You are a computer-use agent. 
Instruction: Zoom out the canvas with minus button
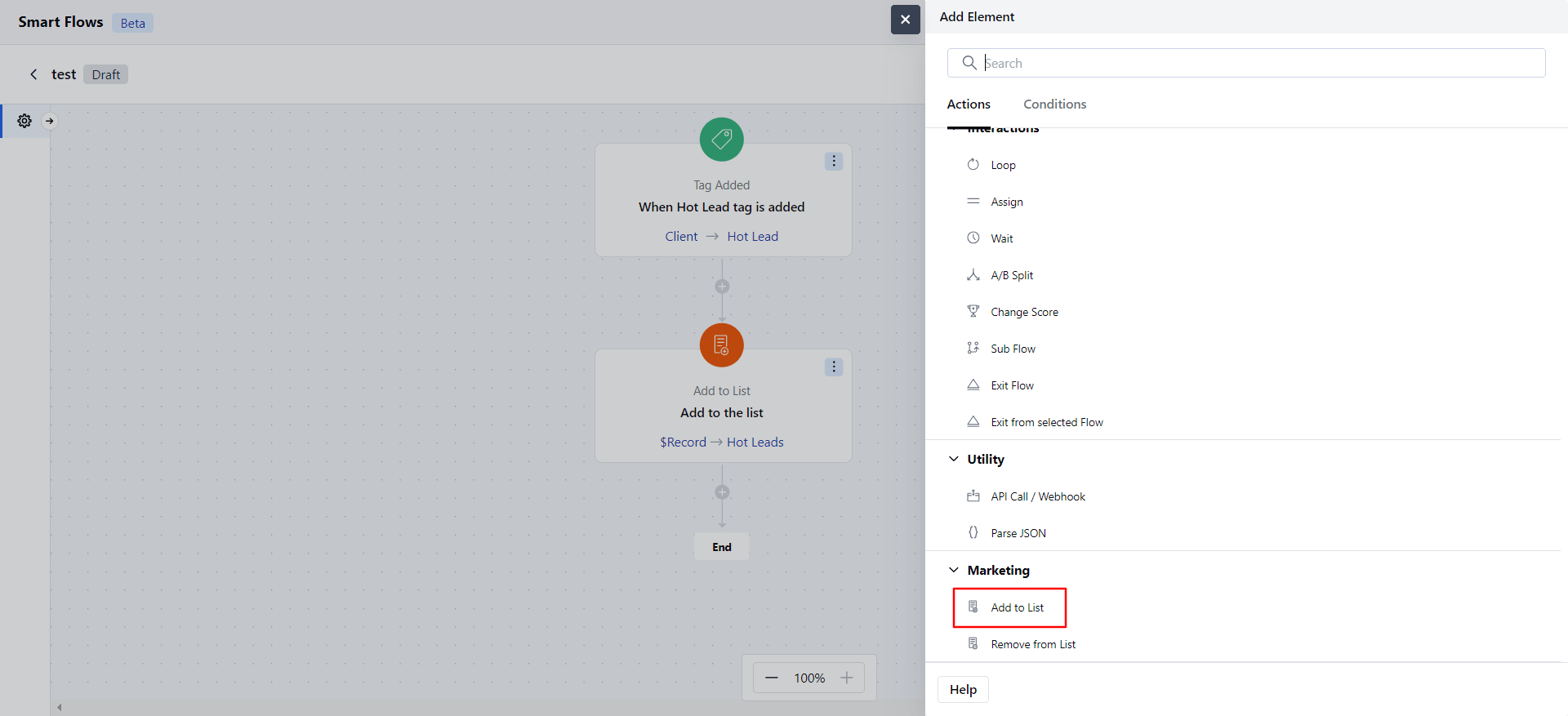(772, 678)
